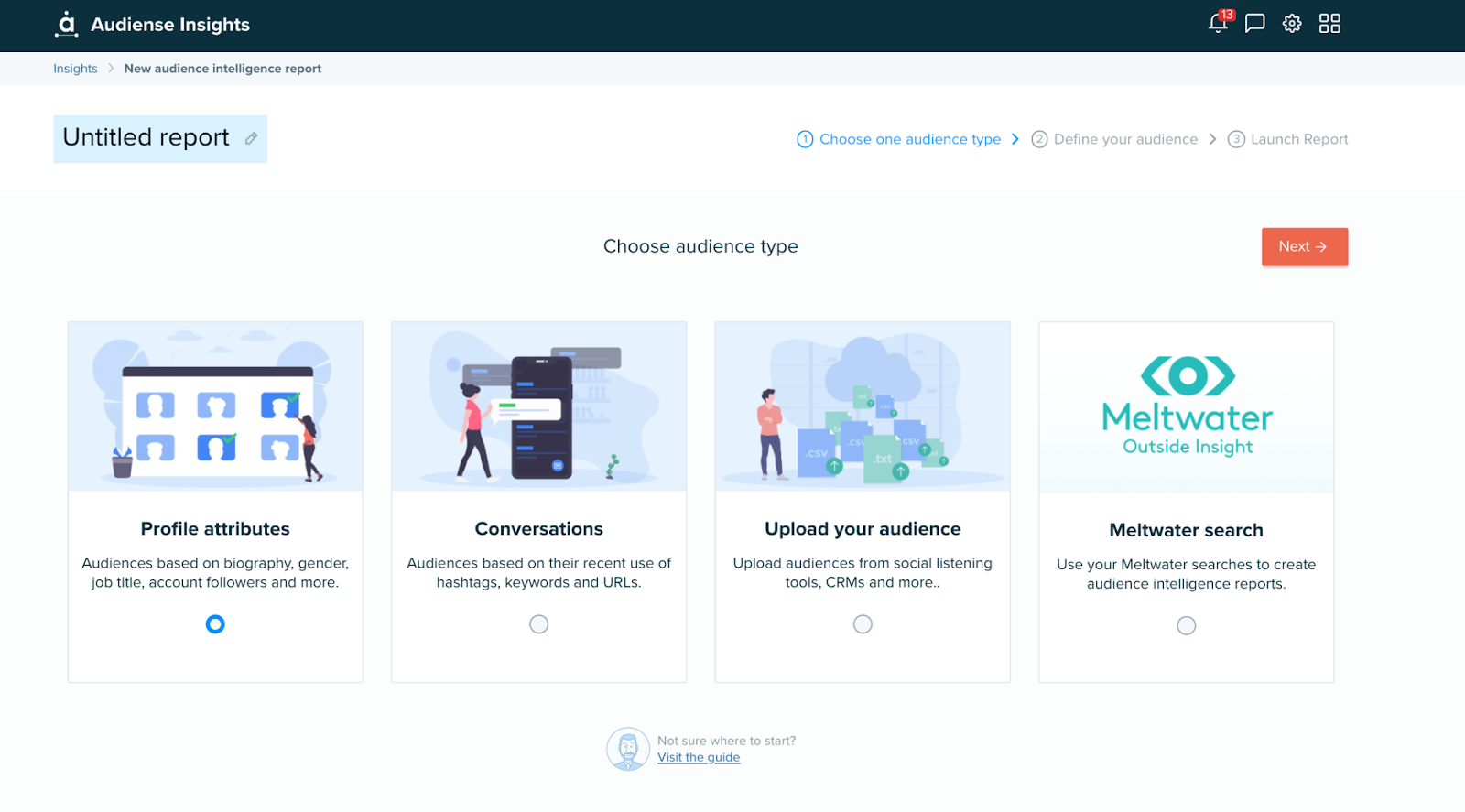This screenshot has height=812, width=1465.
Task: Click the chevron after Choose one audience type
Action: (x=1015, y=139)
